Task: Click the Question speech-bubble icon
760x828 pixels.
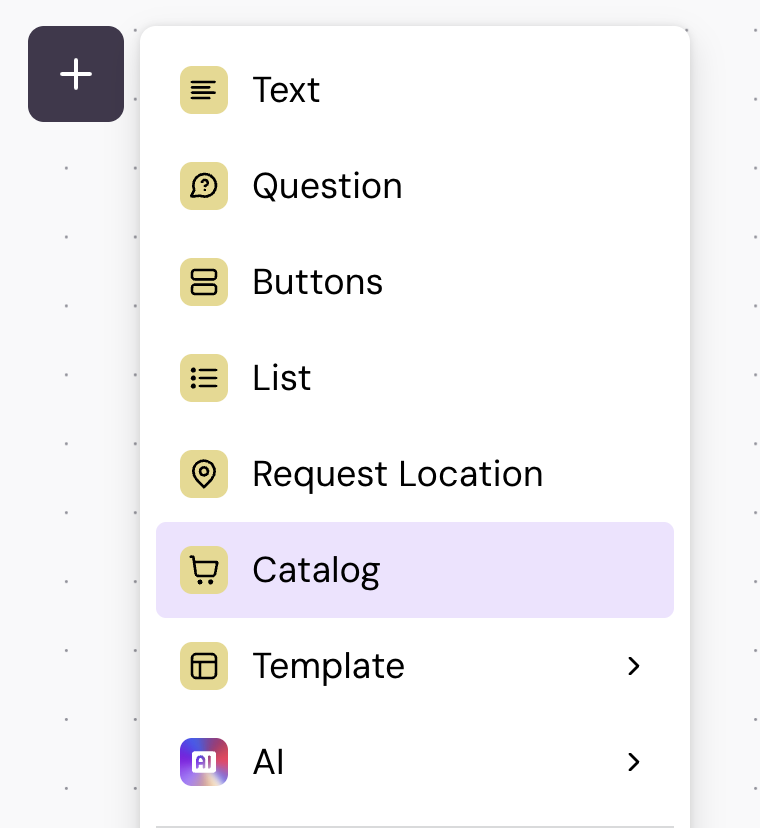Action: pyautogui.click(x=204, y=186)
